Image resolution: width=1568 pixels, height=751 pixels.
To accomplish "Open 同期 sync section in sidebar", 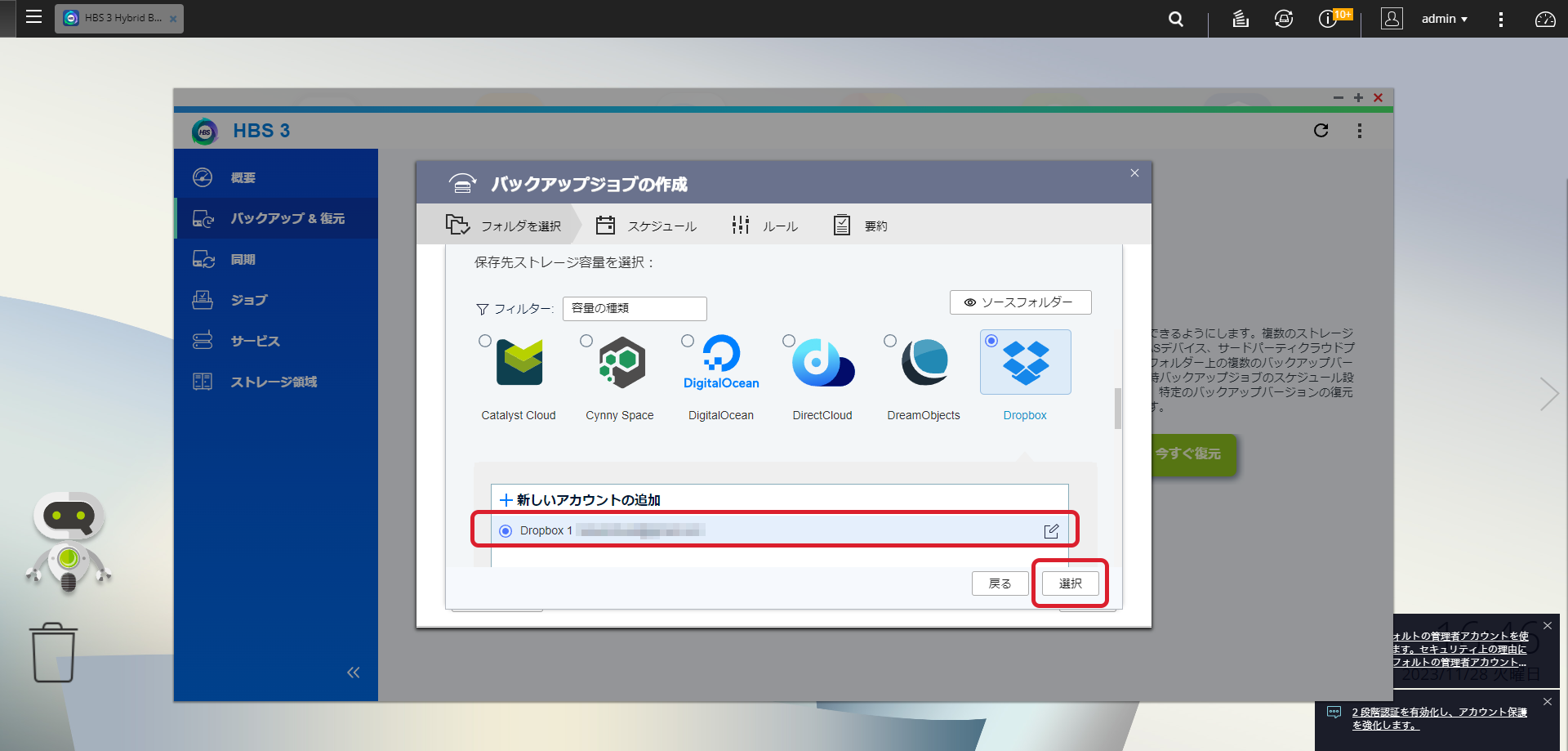I will pyautogui.click(x=276, y=259).
